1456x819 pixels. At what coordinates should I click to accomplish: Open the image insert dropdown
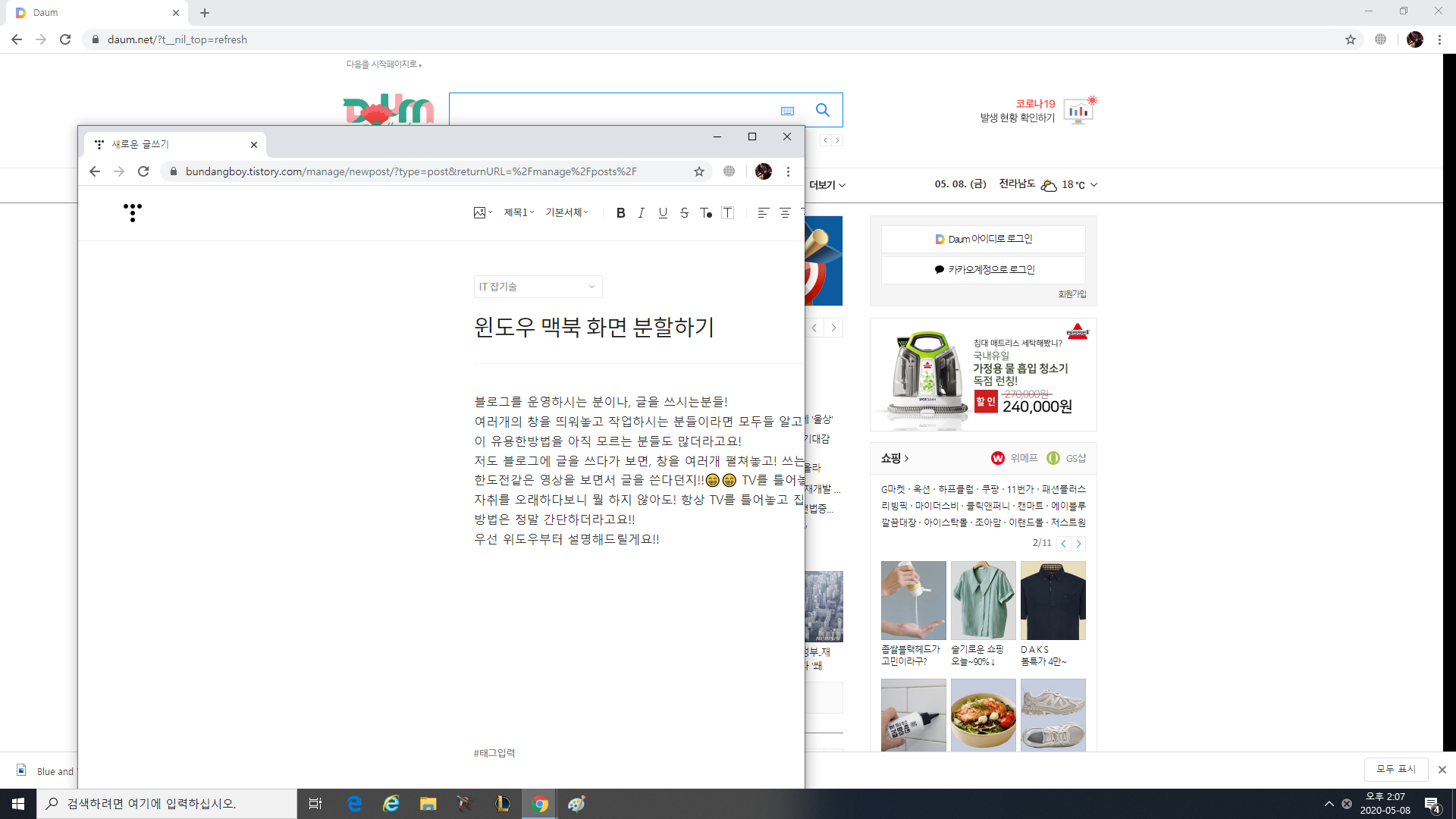tap(482, 213)
